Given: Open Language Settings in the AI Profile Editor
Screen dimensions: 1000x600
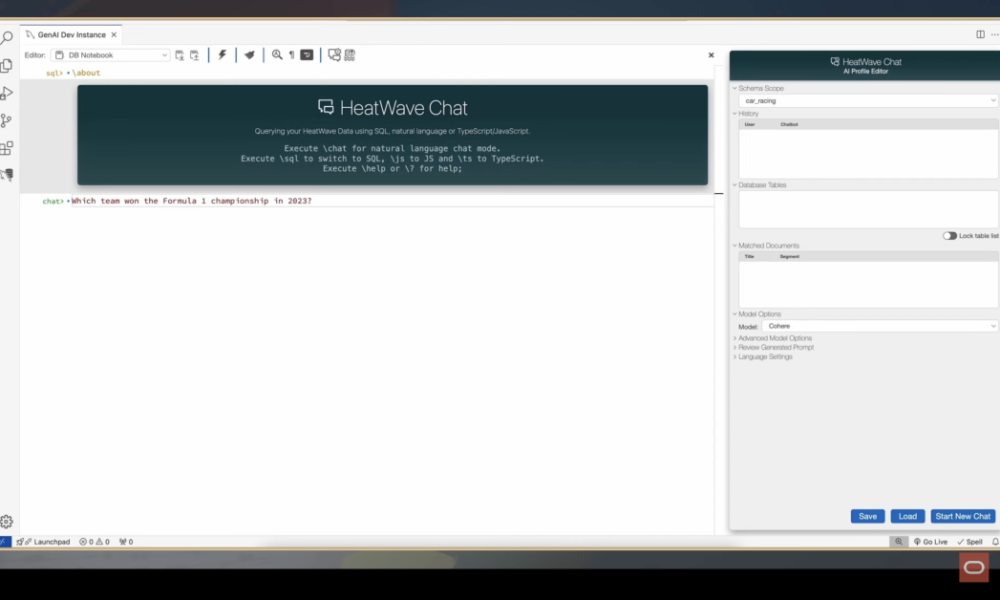Looking at the screenshot, I should [x=766, y=357].
